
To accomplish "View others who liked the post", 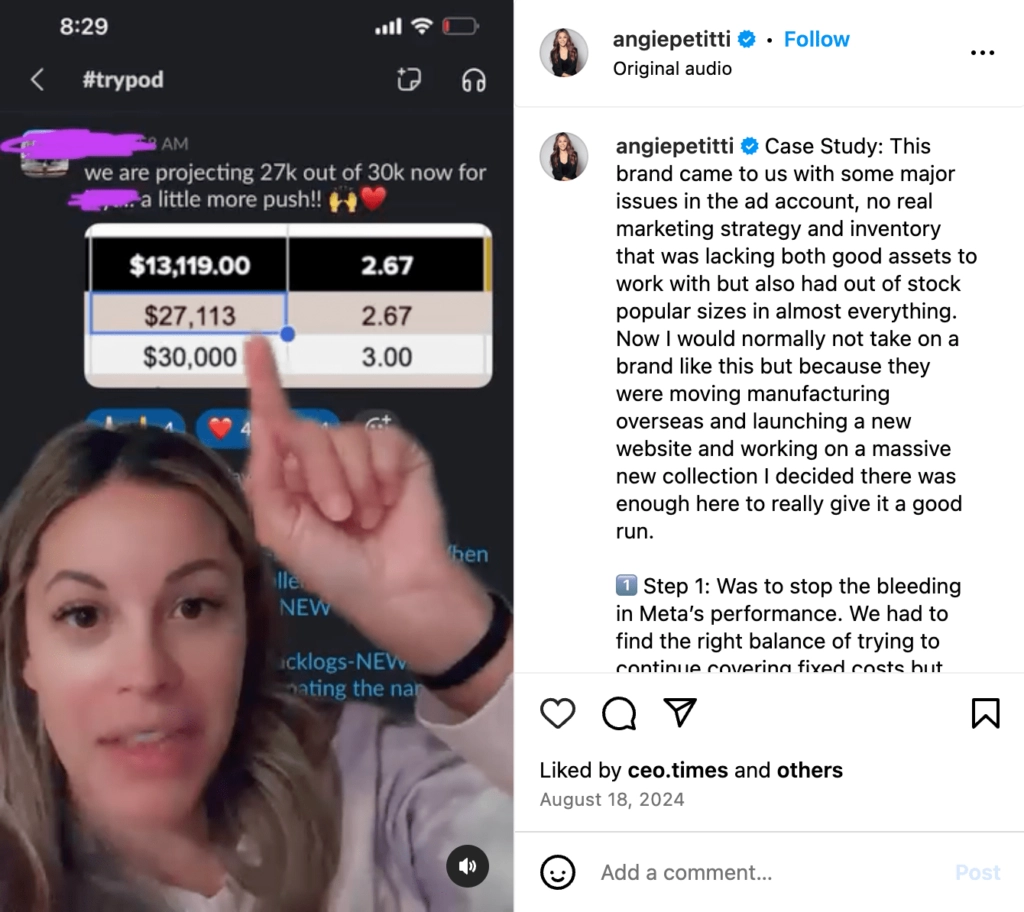I will click(x=809, y=770).
